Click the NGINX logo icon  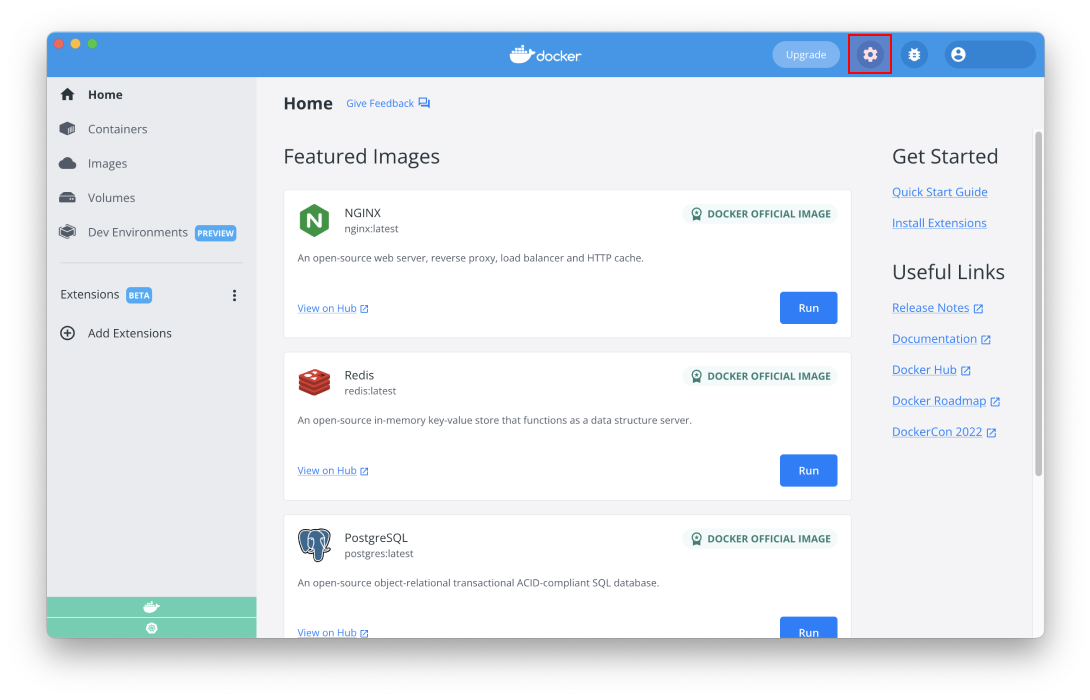point(314,220)
